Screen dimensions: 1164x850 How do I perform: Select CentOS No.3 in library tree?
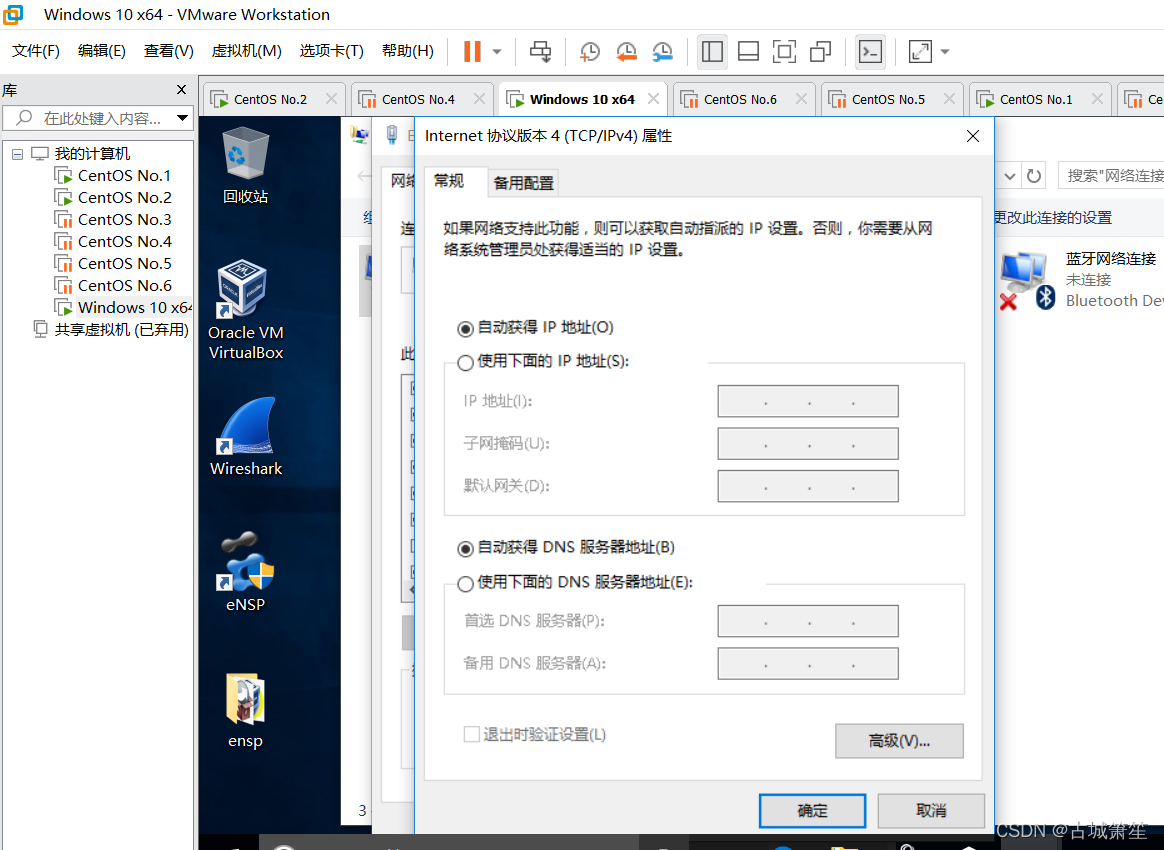[x=124, y=219]
